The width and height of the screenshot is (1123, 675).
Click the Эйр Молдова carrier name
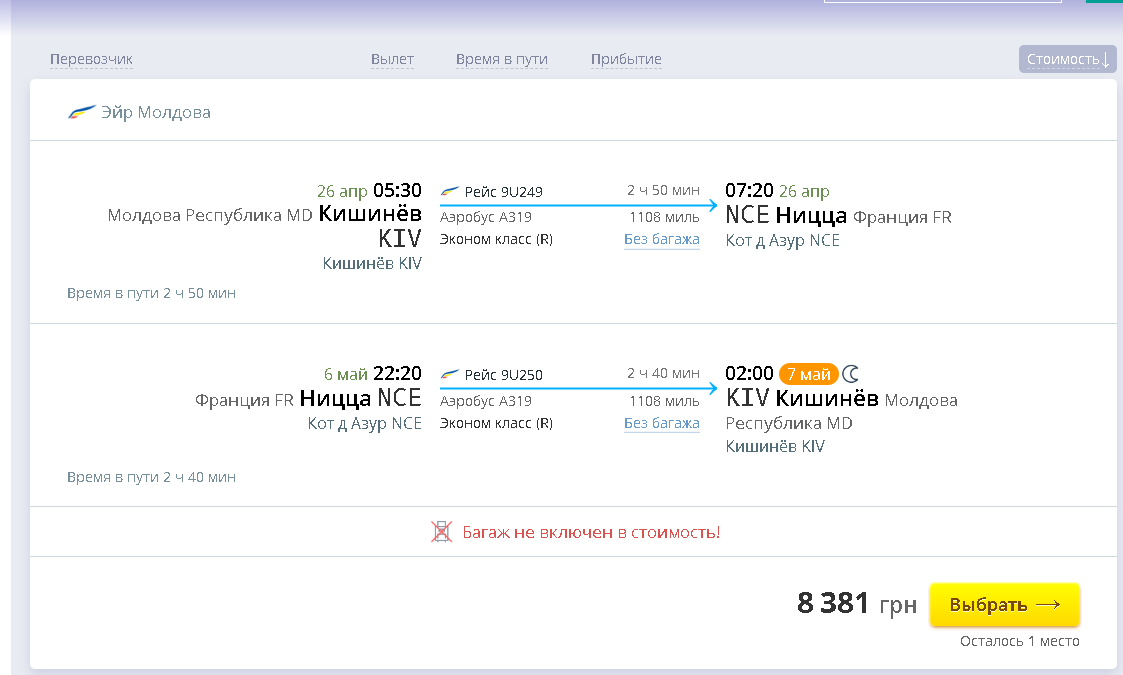tap(156, 112)
